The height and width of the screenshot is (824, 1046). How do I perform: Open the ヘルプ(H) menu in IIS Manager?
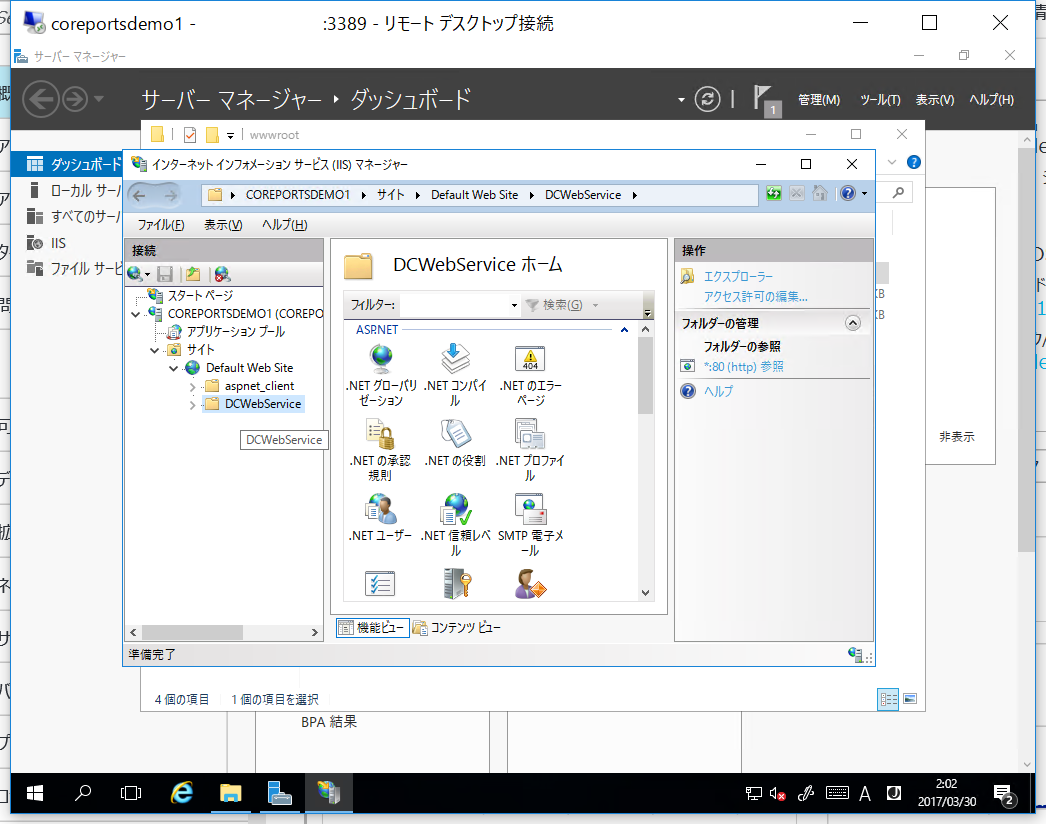(x=285, y=225)
